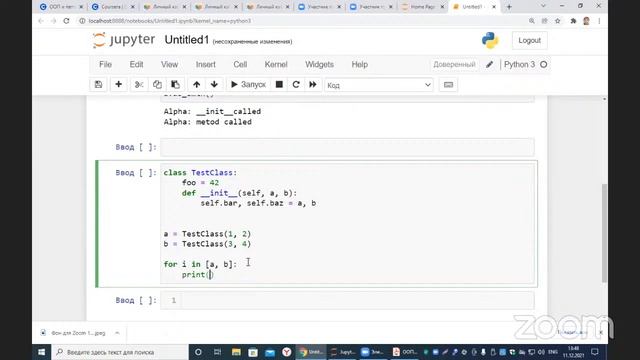Open the browser profile avatar
The width and height of the screenshot is (640, 360).
[587, 21]
